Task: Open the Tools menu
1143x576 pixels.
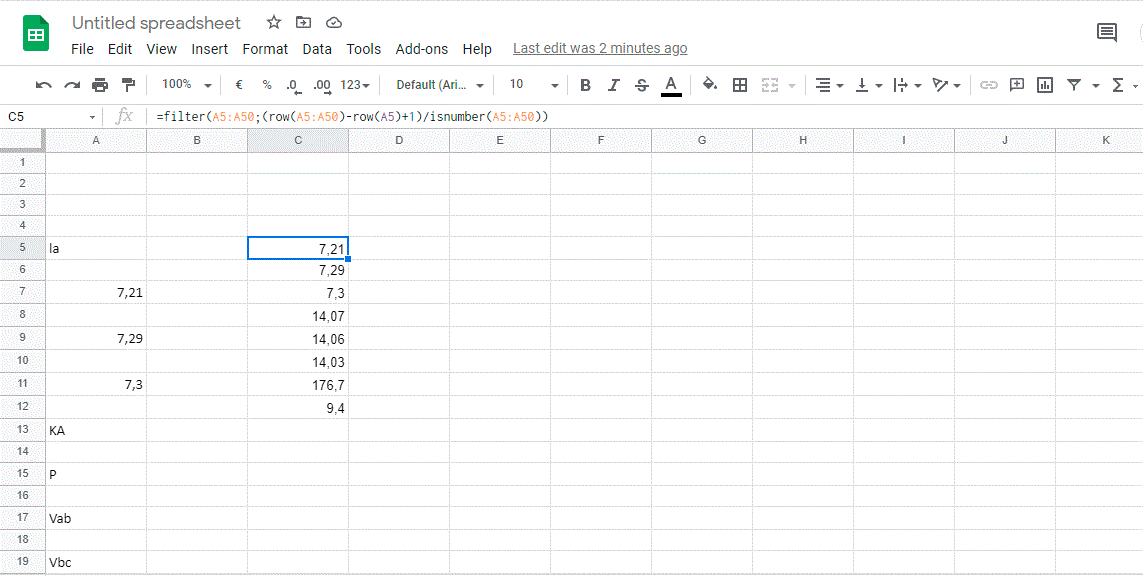Action: (364, 49)
